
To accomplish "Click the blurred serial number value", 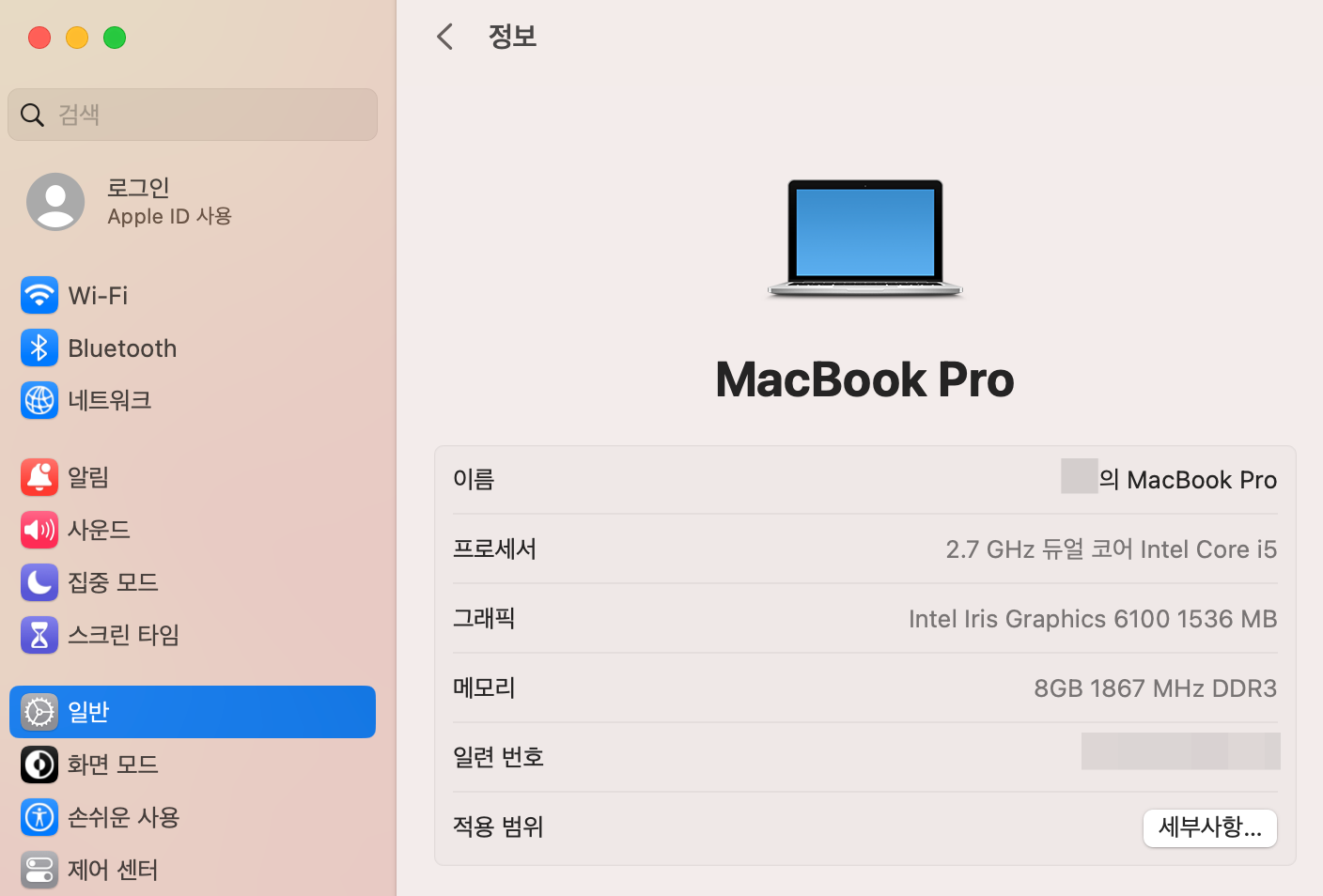I will pyautogui.click(x=1180, y=751).
